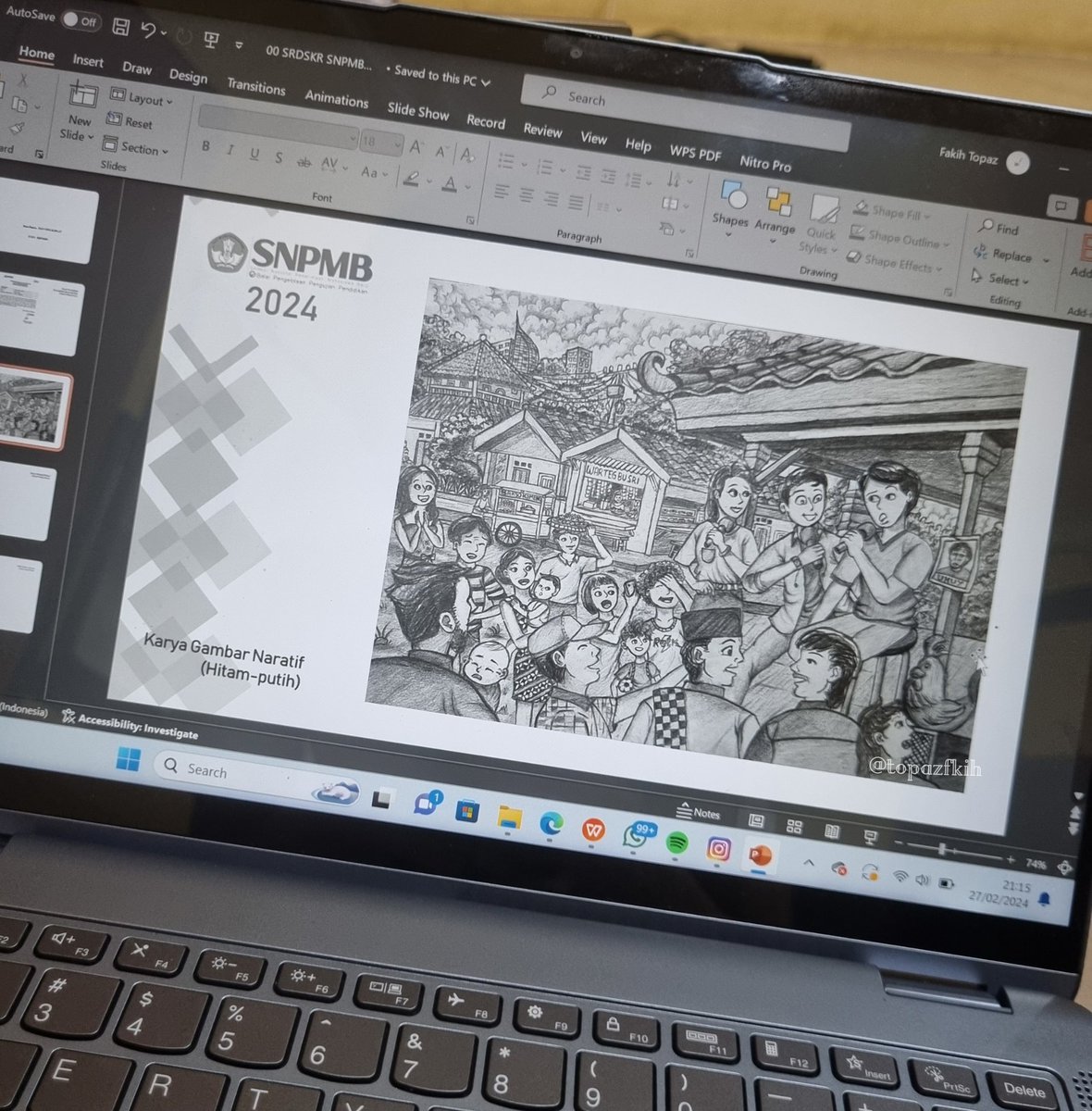
Task: Open WhatsApp from the taskbar
Action: click(637, 836)
